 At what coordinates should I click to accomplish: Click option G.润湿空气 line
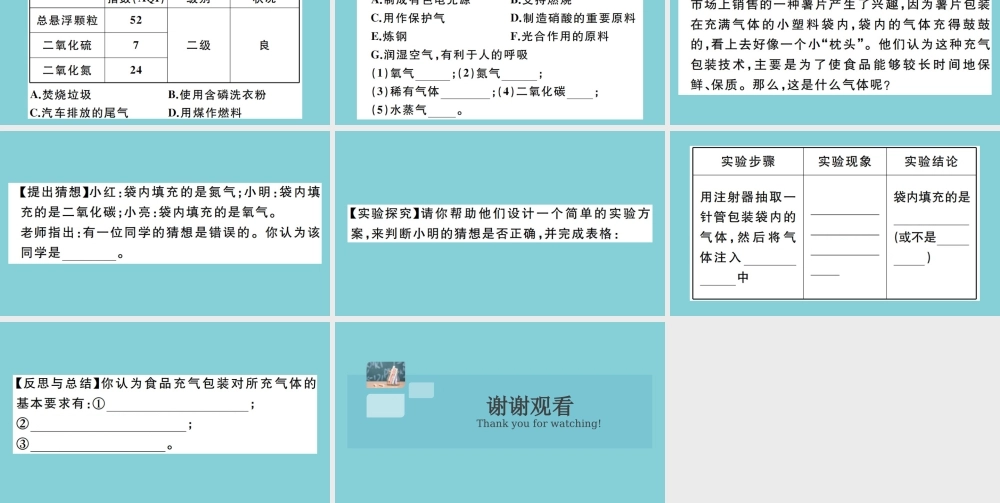[450, 55]
